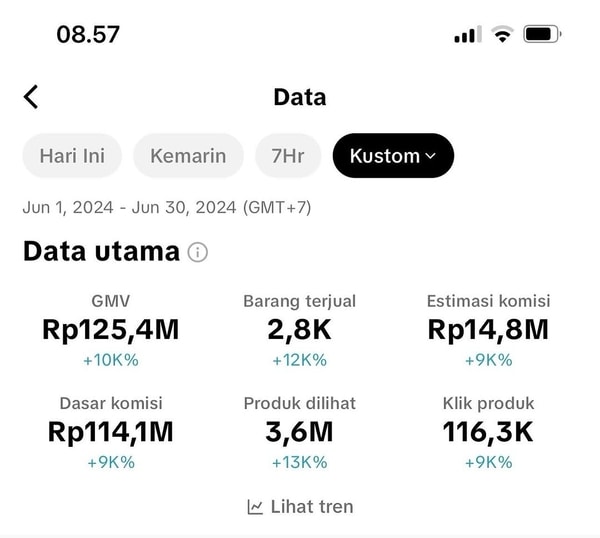Select the GMV Rp125,4M metric
Viewport: 600px width, 538px height.
coord(111,331)
